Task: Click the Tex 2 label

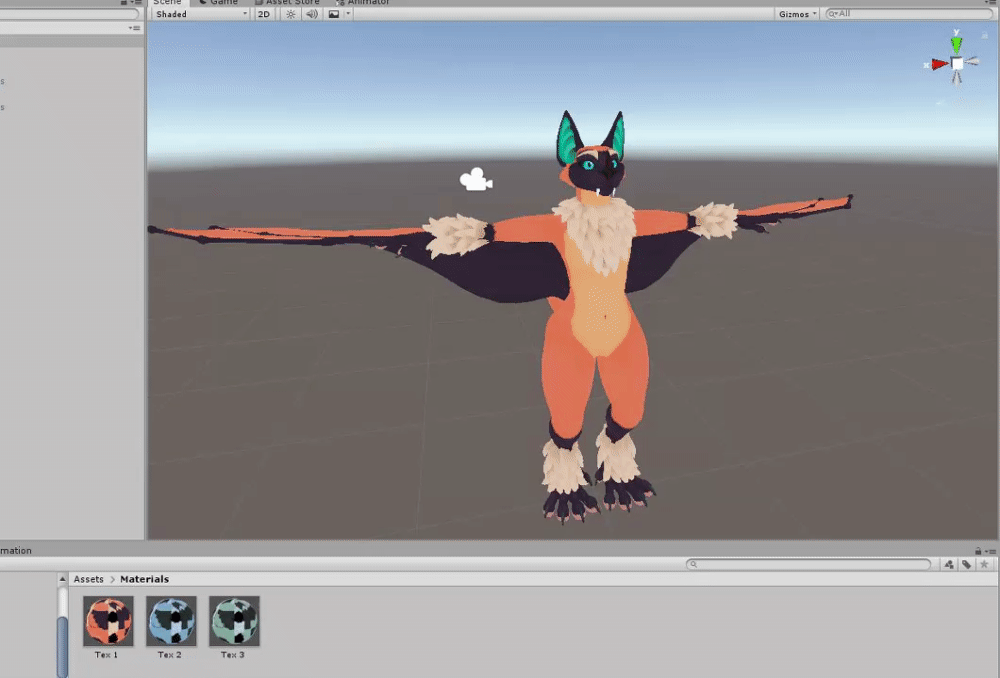Action: (170, 654)
